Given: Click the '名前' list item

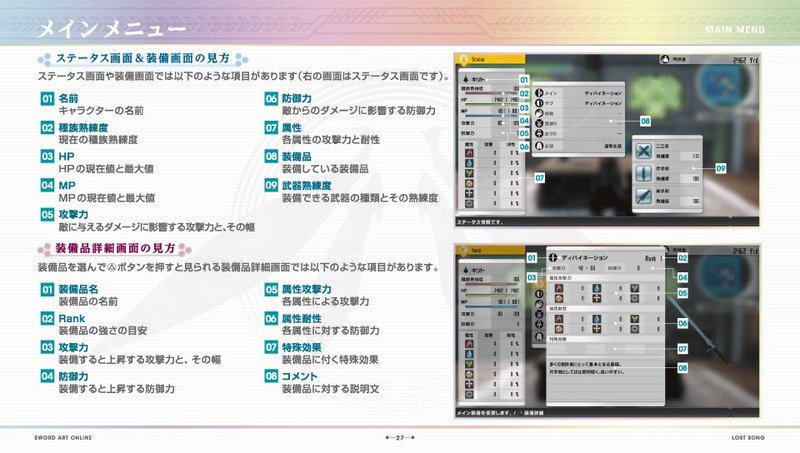Looking at the screenshot, I should 68,98.
